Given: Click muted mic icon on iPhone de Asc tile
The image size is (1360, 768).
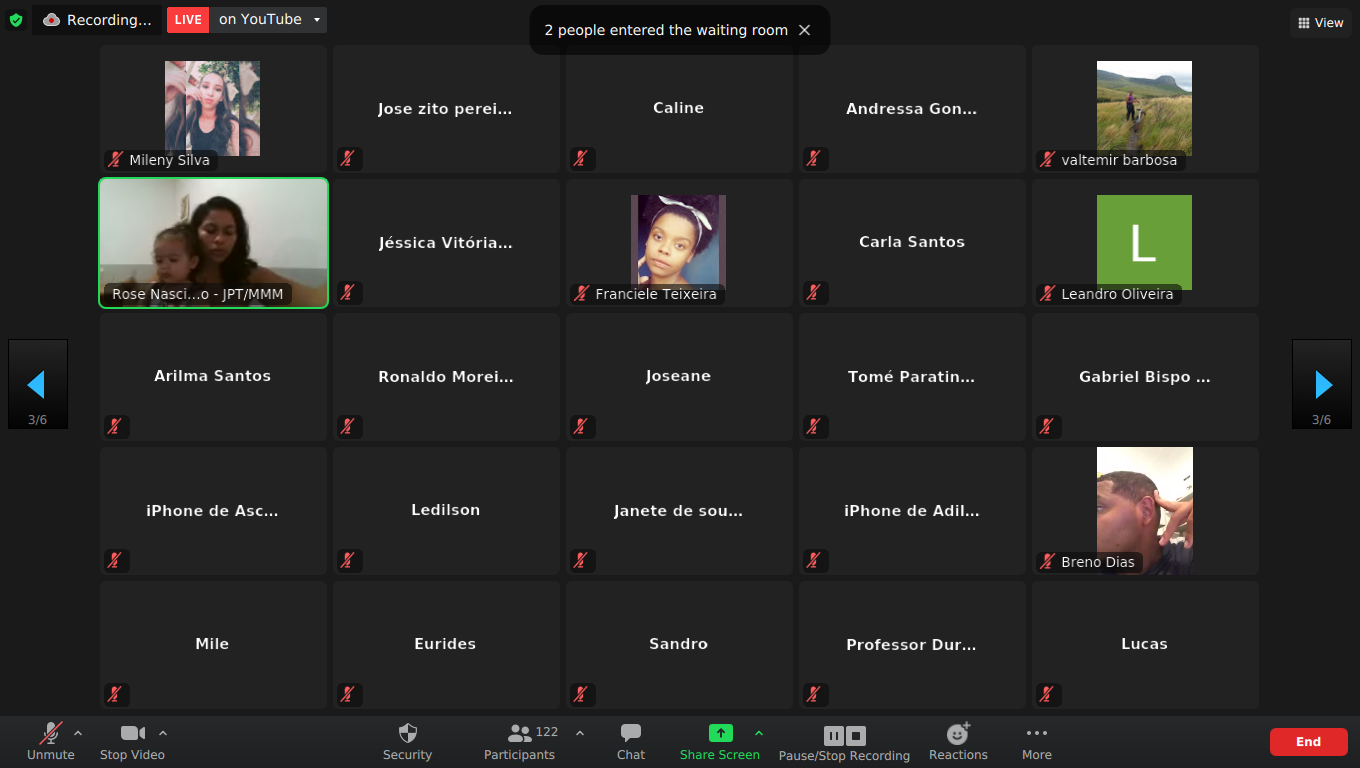Looking at the screenshot, I should pyautogui.click(x=115, y=561).
